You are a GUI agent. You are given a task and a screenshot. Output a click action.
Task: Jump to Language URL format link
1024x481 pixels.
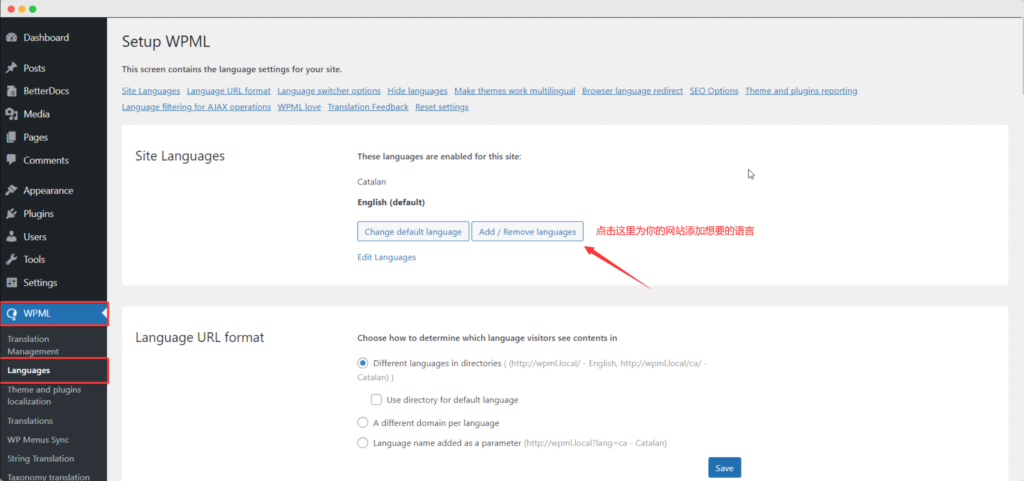229,91
